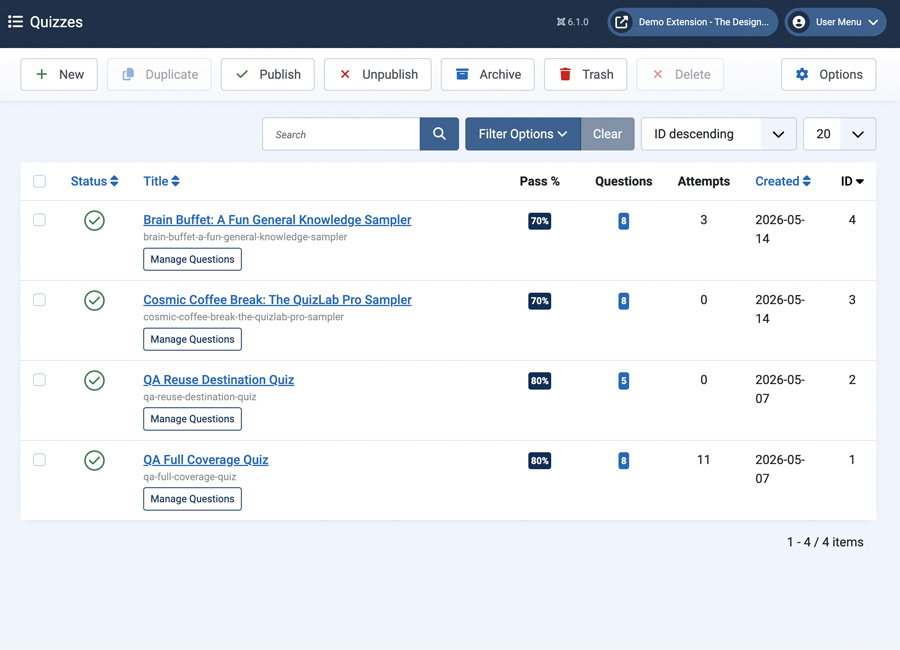Viewport: 900px width, 650px height.
Task: Toggle published status icon for QA Reuse Destination
Action: pos(94,380)
